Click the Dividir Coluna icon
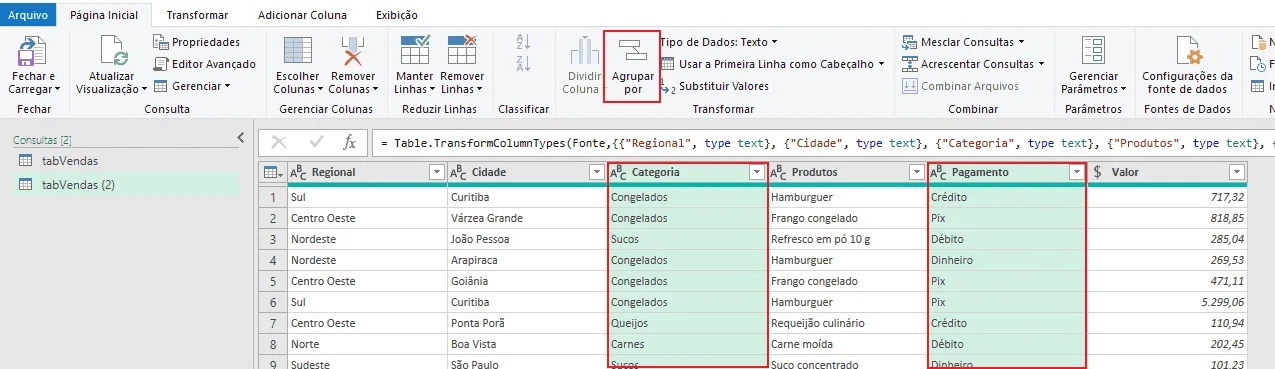Screen dimensions: 1275x369 584,50
